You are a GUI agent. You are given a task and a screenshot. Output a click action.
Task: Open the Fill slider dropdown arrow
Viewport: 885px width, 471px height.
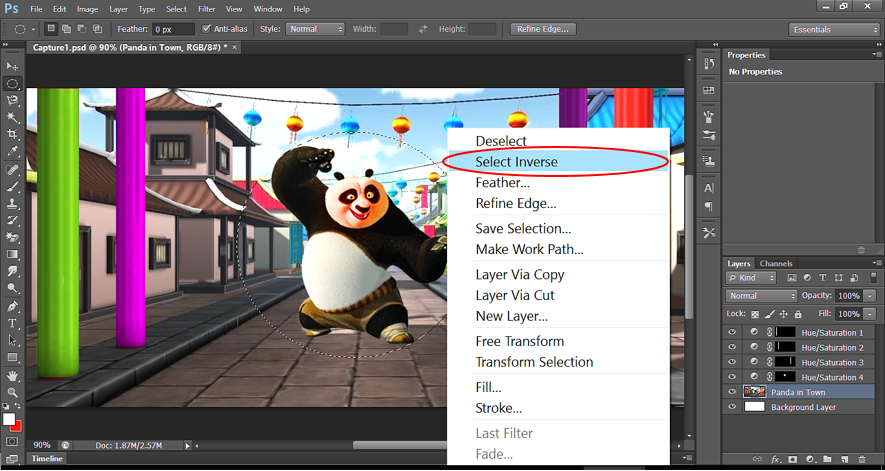[870, 314]
